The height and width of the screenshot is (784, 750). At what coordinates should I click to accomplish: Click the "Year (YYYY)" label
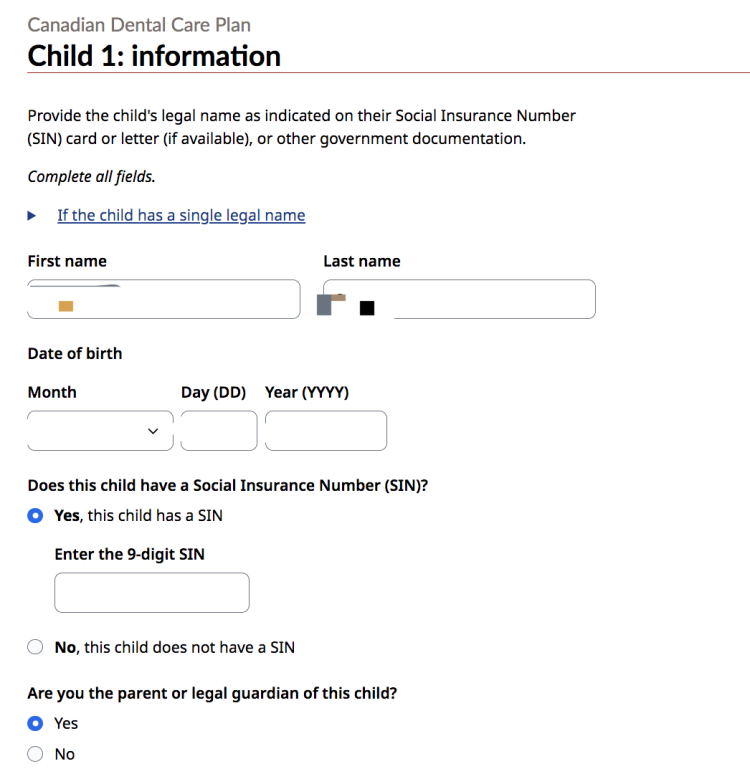(307, 392)
